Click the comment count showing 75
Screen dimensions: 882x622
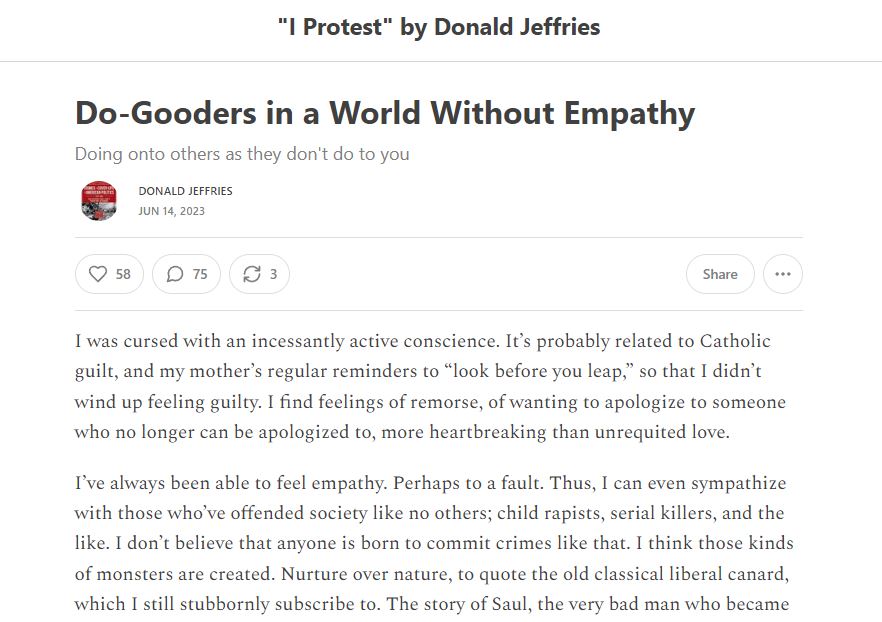click(x=200, y=274)
